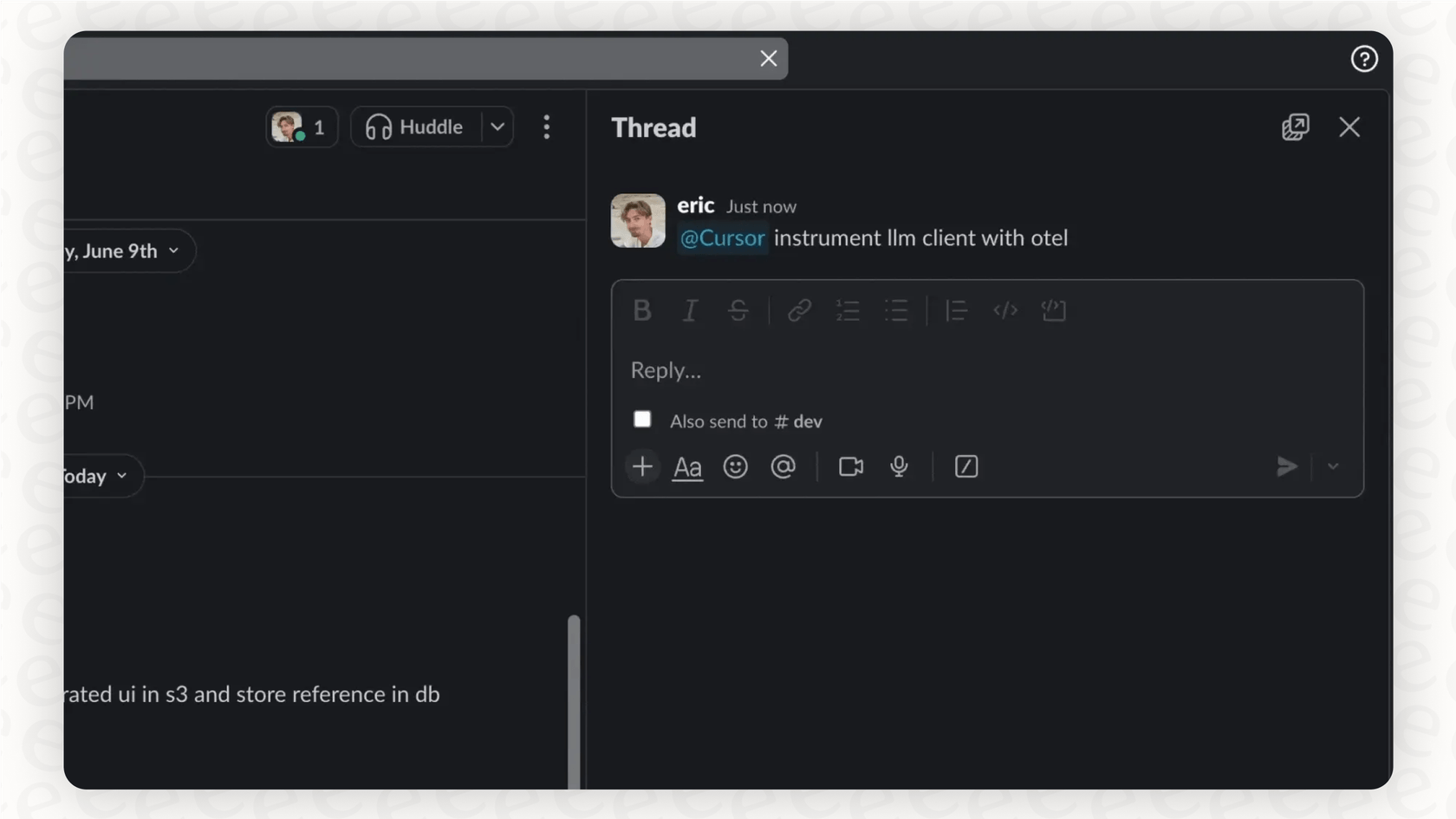1456x819 pixels.
Task: Apply blockquote formatting
Action: pos(955,310)
